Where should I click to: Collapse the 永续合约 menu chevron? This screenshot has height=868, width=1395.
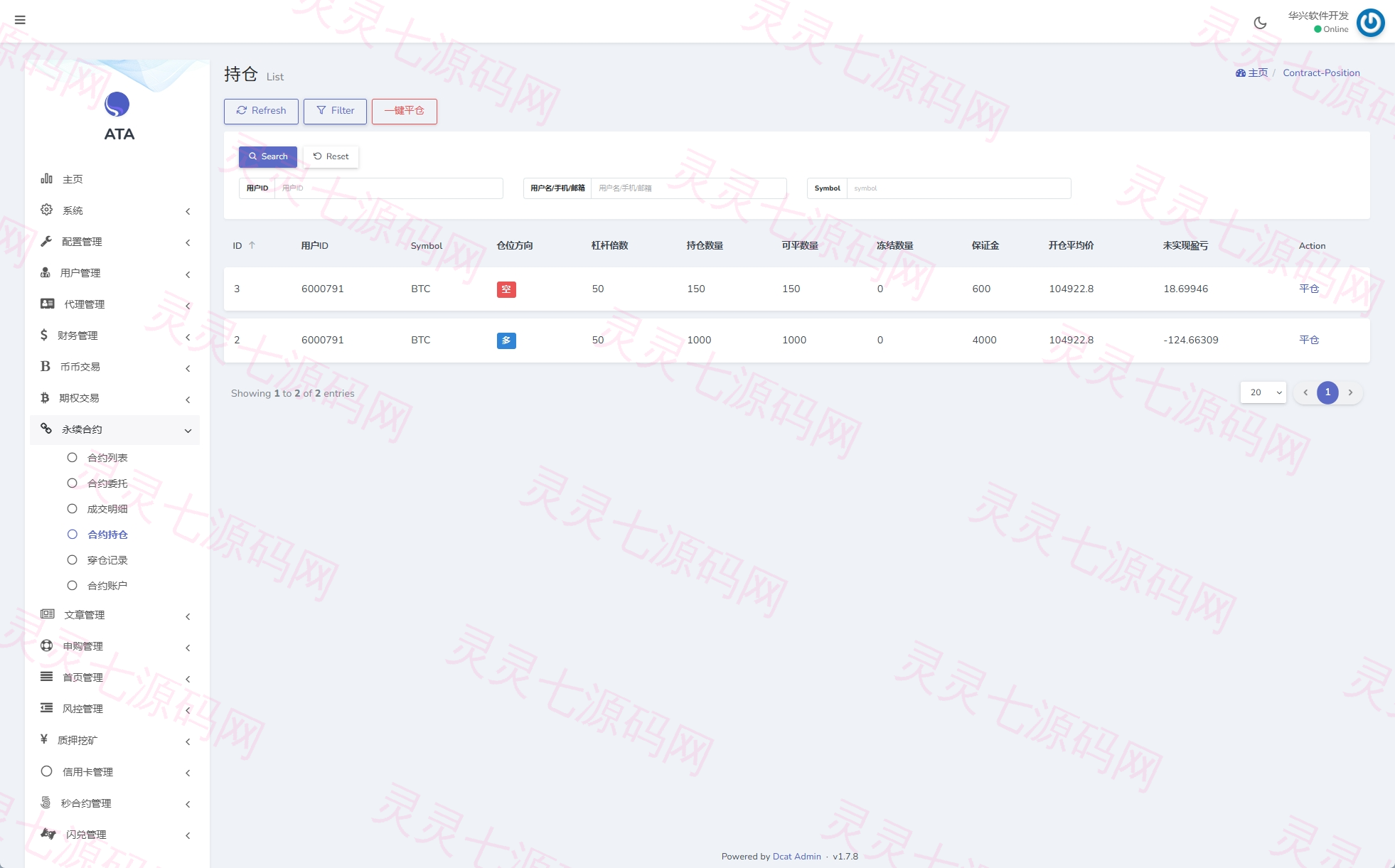[x=188, y=430]
